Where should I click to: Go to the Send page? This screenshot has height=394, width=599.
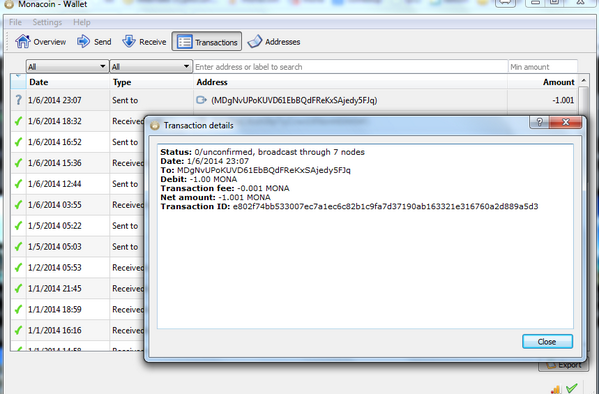coord(94,41)
